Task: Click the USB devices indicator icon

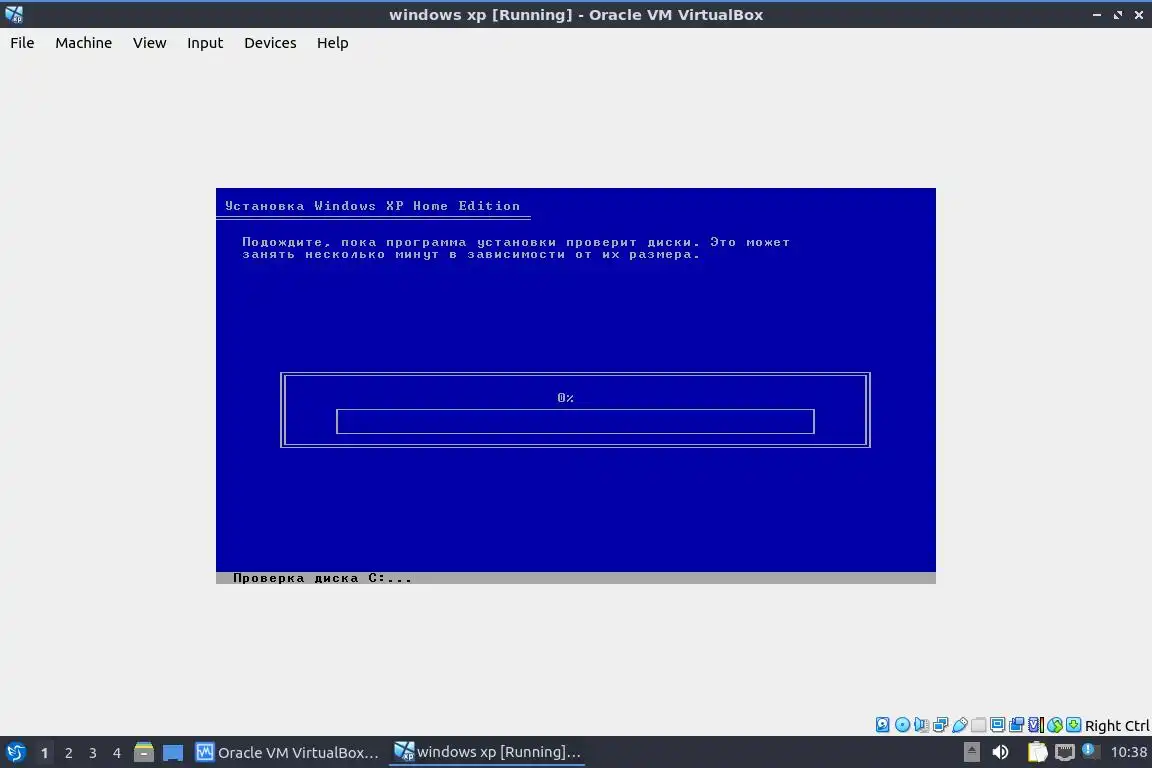Action: (x=960, y=725)
